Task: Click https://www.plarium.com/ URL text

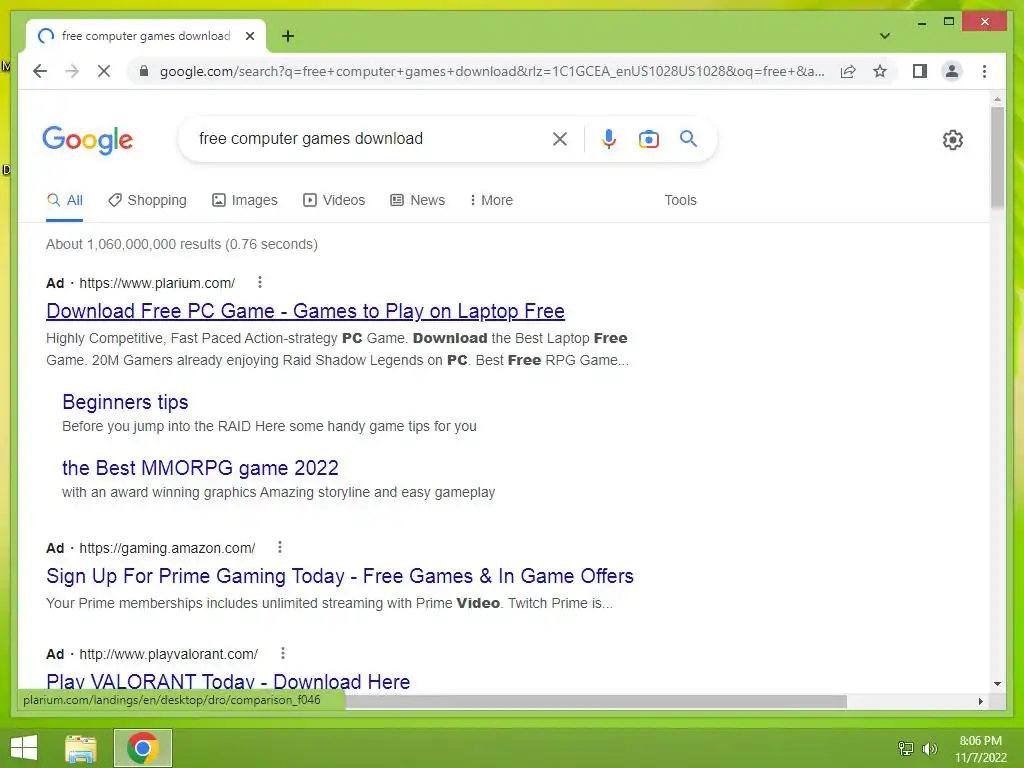Action: coord(157,283)
